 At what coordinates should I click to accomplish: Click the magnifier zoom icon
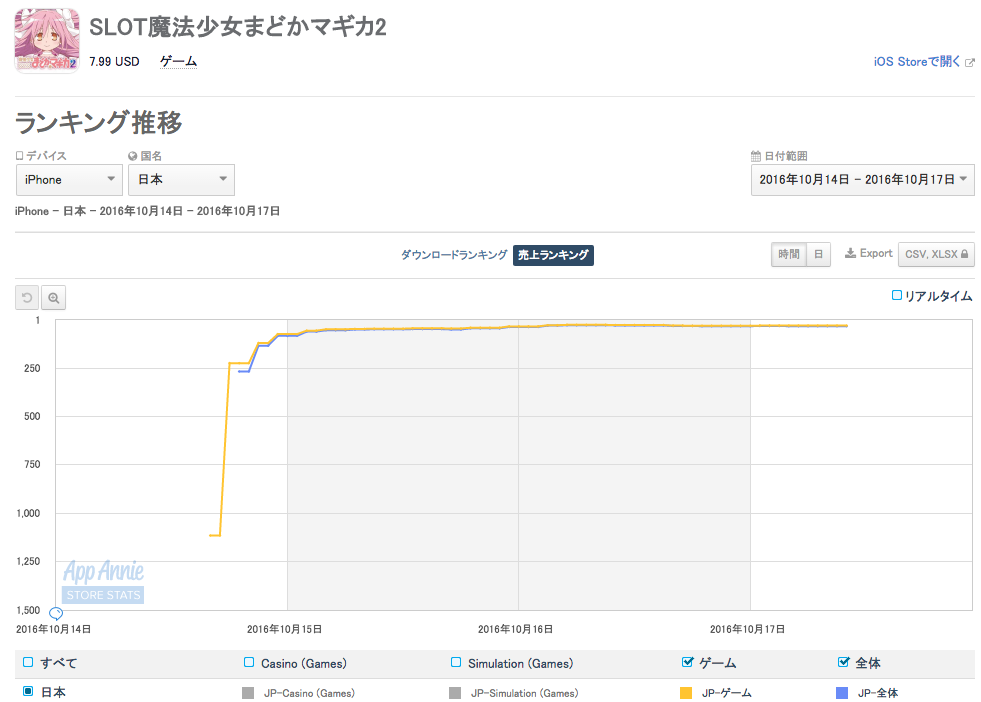tap(54, 298)
